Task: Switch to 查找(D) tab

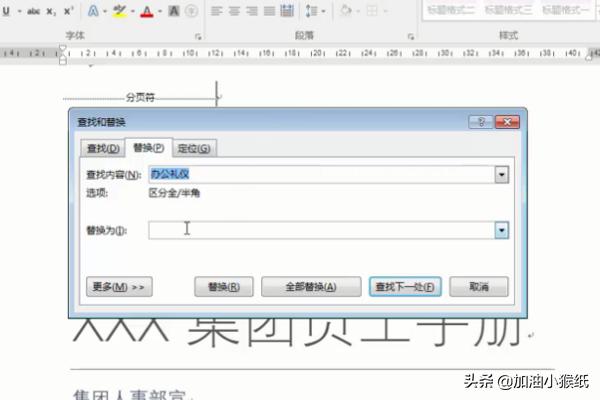Action: point(103,148)
